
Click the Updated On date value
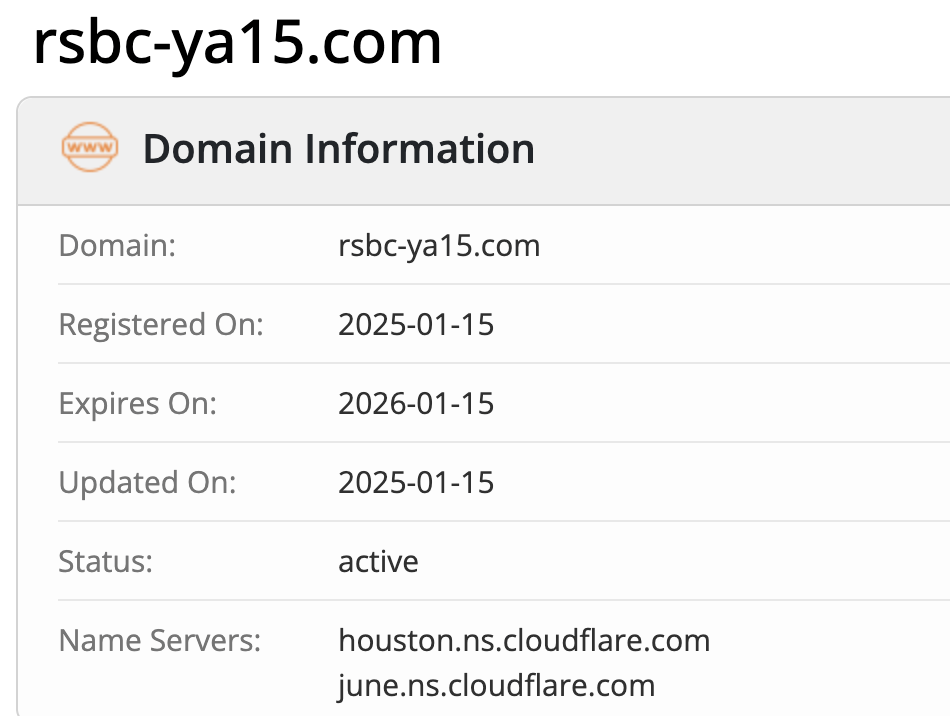(x=416, y=482)
